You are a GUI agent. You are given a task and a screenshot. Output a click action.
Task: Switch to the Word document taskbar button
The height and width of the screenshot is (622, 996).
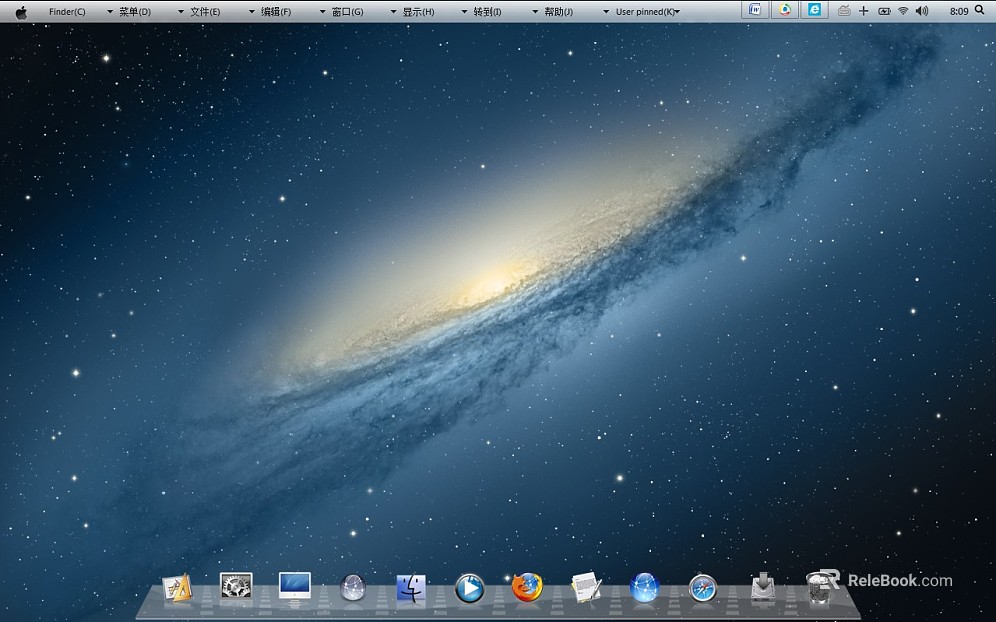755,10
